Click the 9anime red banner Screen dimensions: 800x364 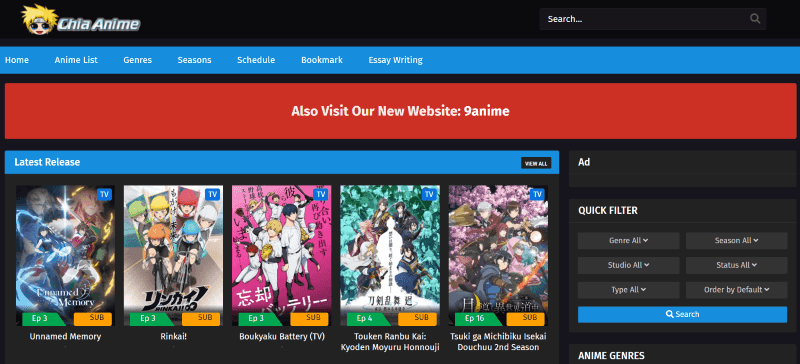click(x=401, y=111)
